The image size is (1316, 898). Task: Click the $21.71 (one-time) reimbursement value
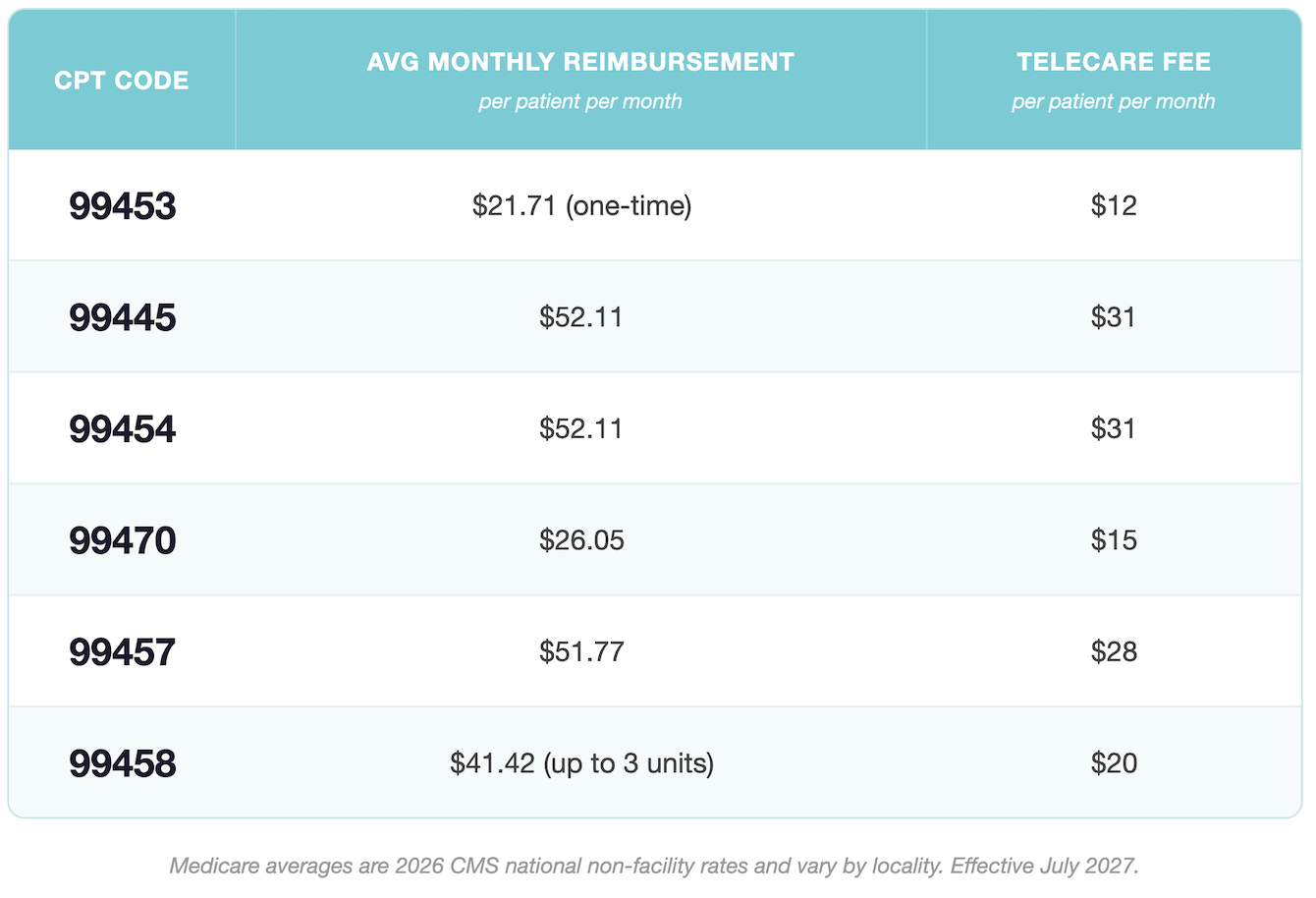[x=581, y=205]
